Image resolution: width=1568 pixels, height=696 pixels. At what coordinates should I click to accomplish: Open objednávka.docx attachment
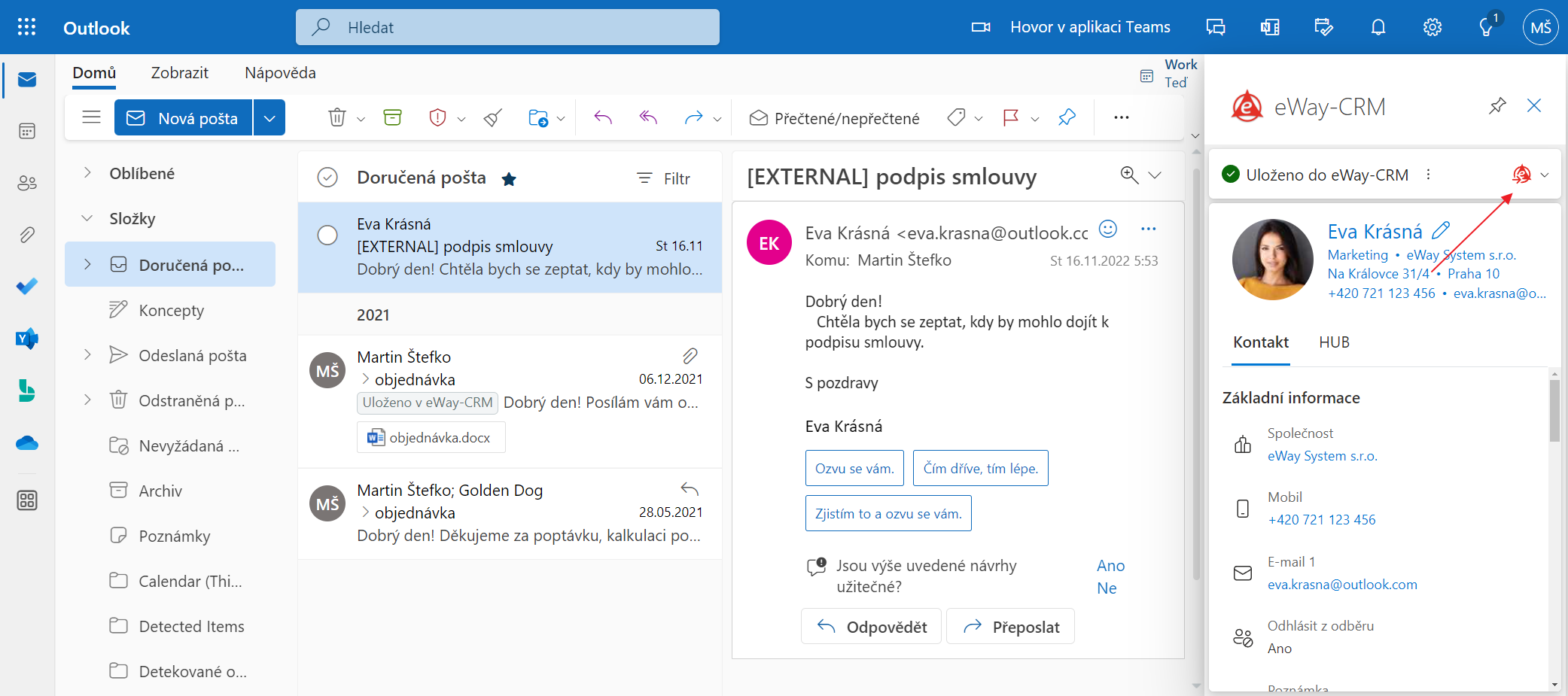[x=431, y=437]
